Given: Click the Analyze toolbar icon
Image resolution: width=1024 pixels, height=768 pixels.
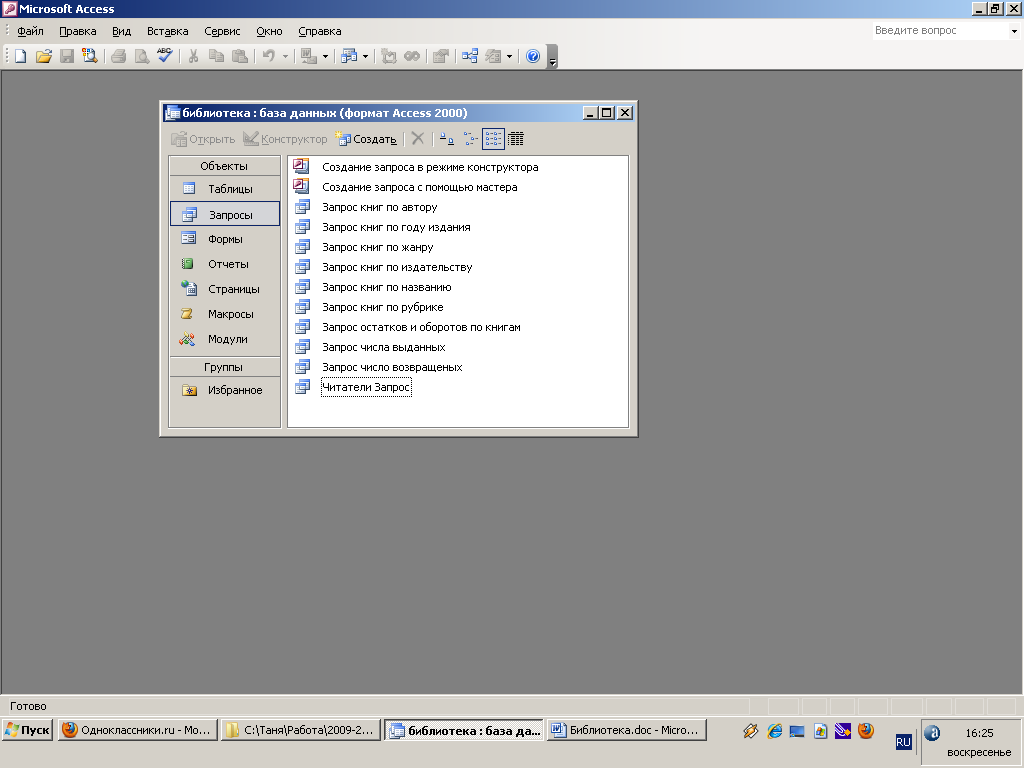Looking at the screenshot, I should [349, 56].
